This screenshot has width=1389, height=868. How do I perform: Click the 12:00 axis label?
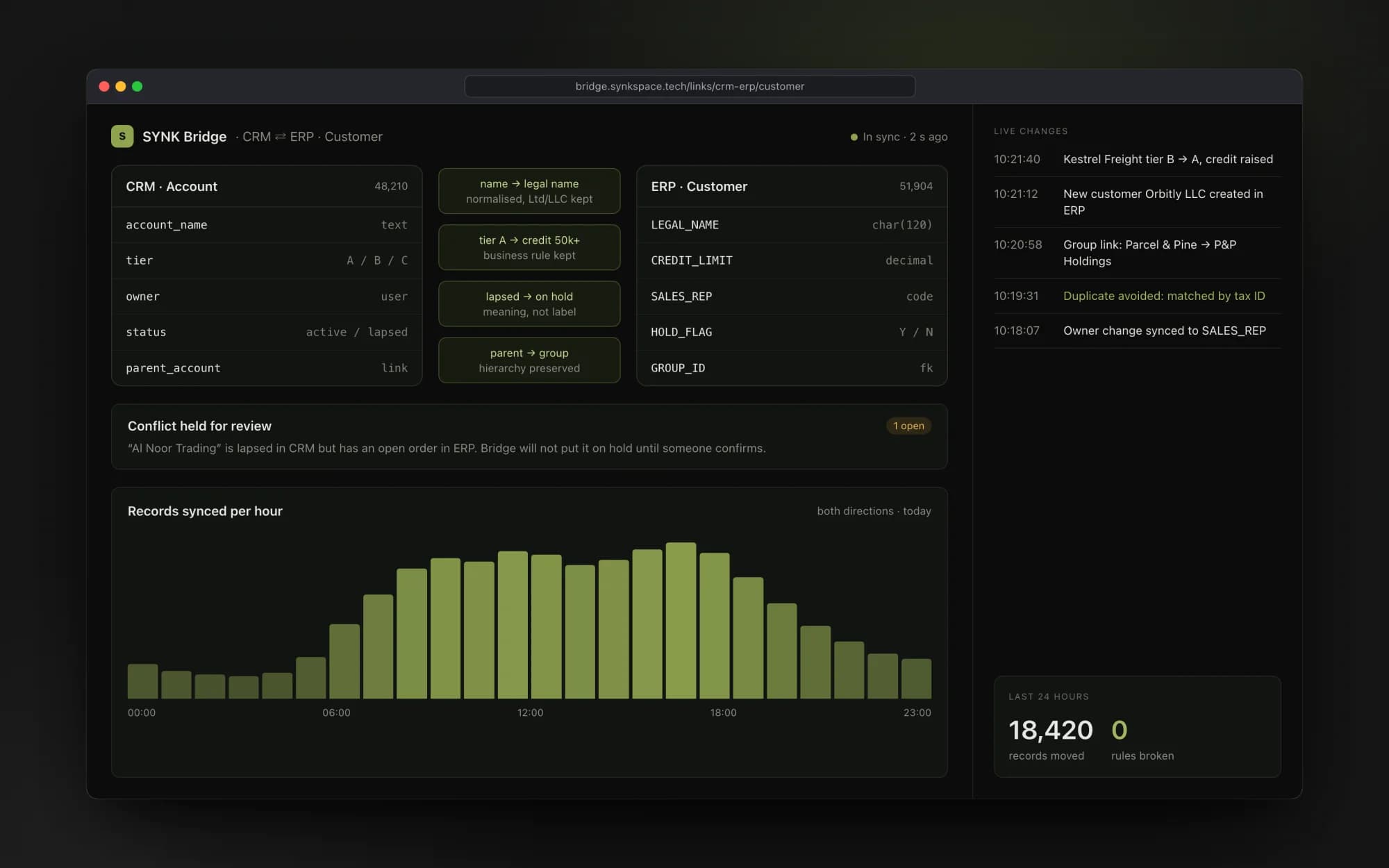pos(530,712)
